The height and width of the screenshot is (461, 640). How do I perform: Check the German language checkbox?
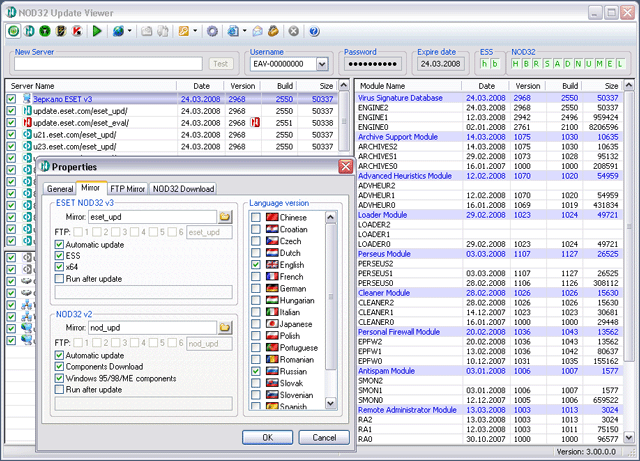[x=256, y=288]
